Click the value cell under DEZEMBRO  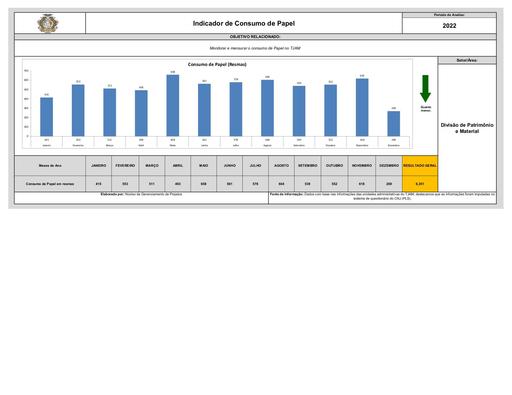click(389, 184)
